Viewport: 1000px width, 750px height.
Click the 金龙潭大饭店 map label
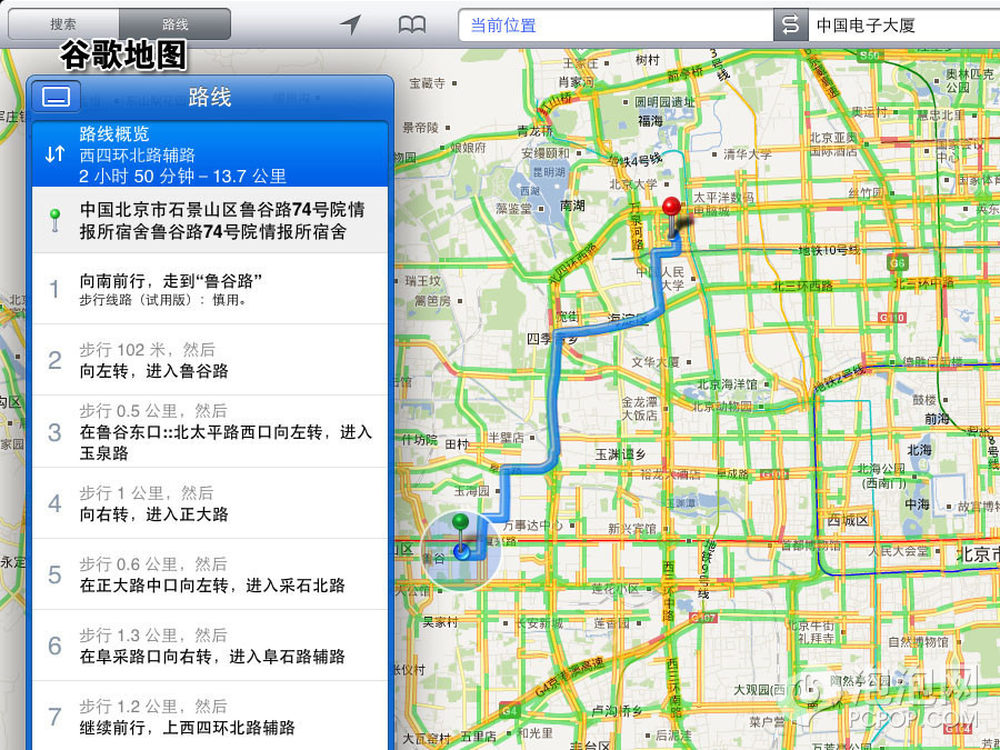(x=640, y=408)
